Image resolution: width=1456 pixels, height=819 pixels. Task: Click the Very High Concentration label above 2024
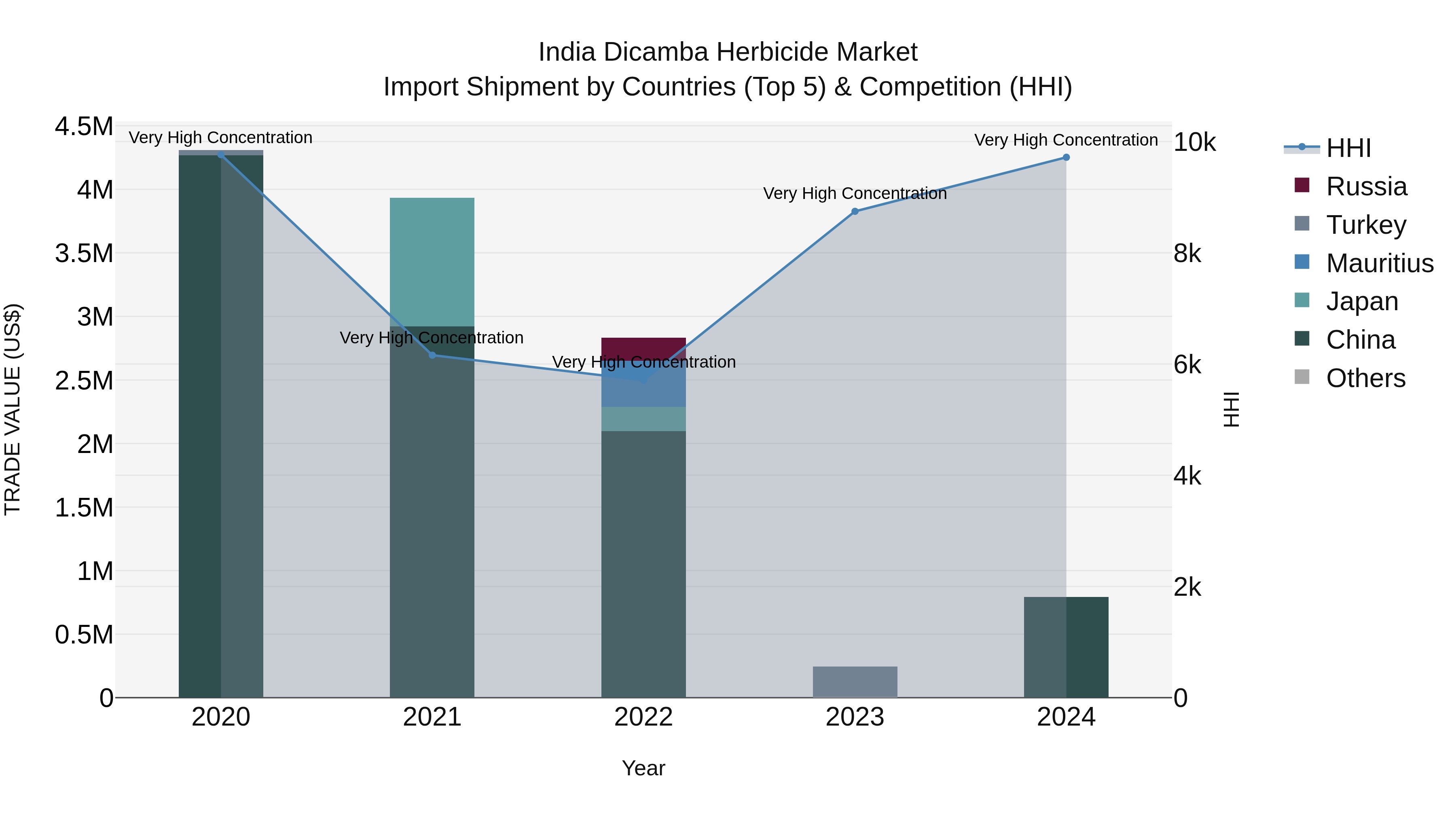point(1066,140)
